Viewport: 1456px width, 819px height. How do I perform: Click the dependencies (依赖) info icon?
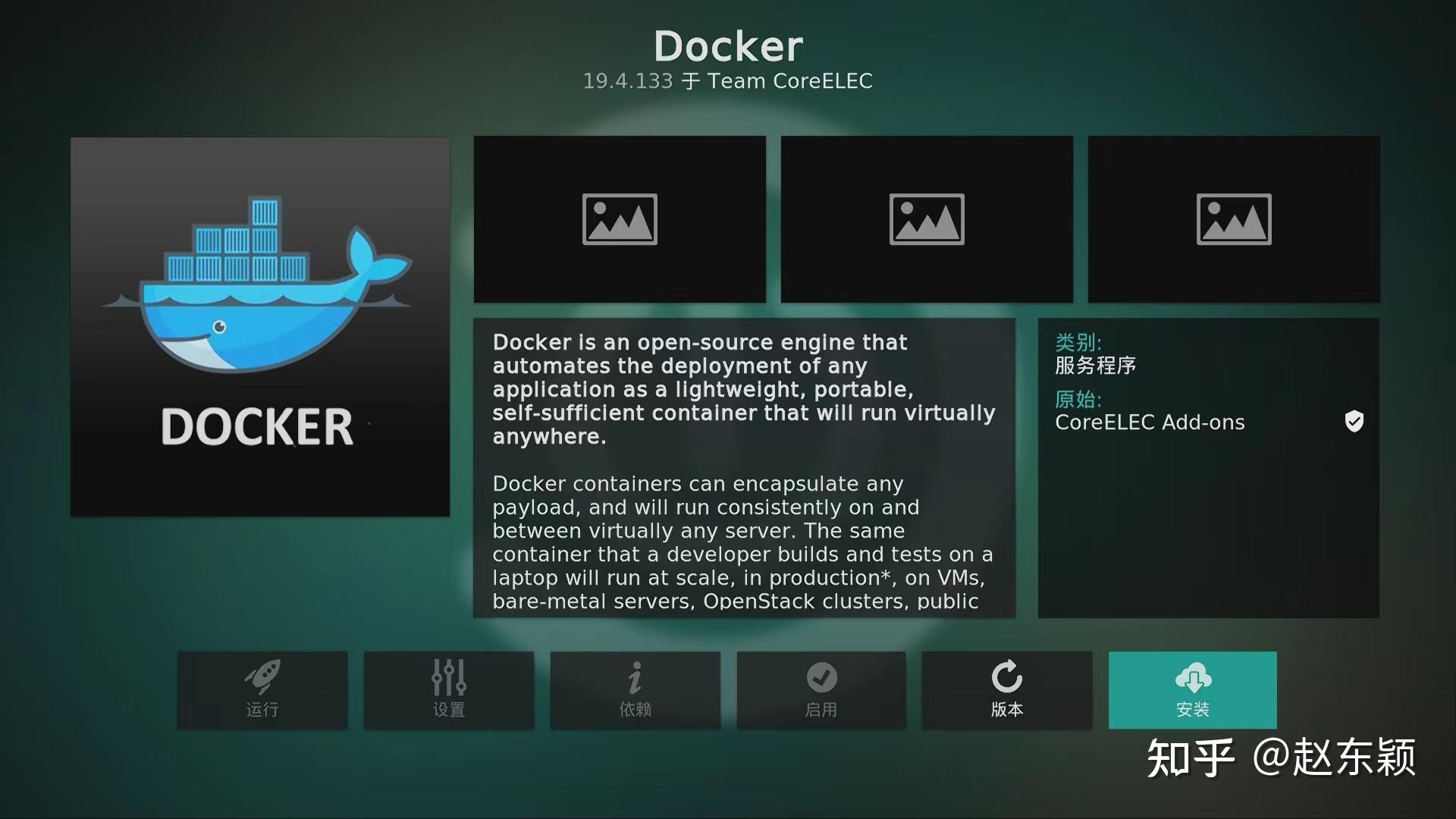[635, 677]
